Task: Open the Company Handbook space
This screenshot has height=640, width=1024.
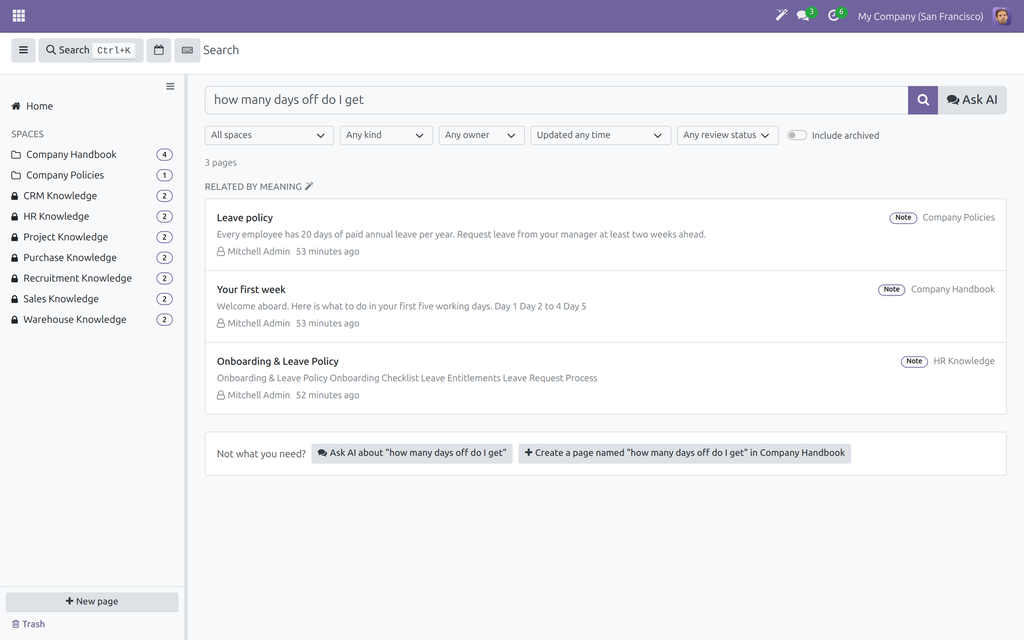Action: pos(91,155)
